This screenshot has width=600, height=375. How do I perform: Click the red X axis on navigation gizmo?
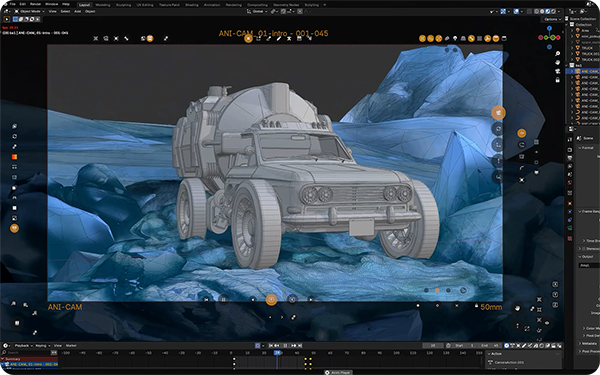point(558,38)
